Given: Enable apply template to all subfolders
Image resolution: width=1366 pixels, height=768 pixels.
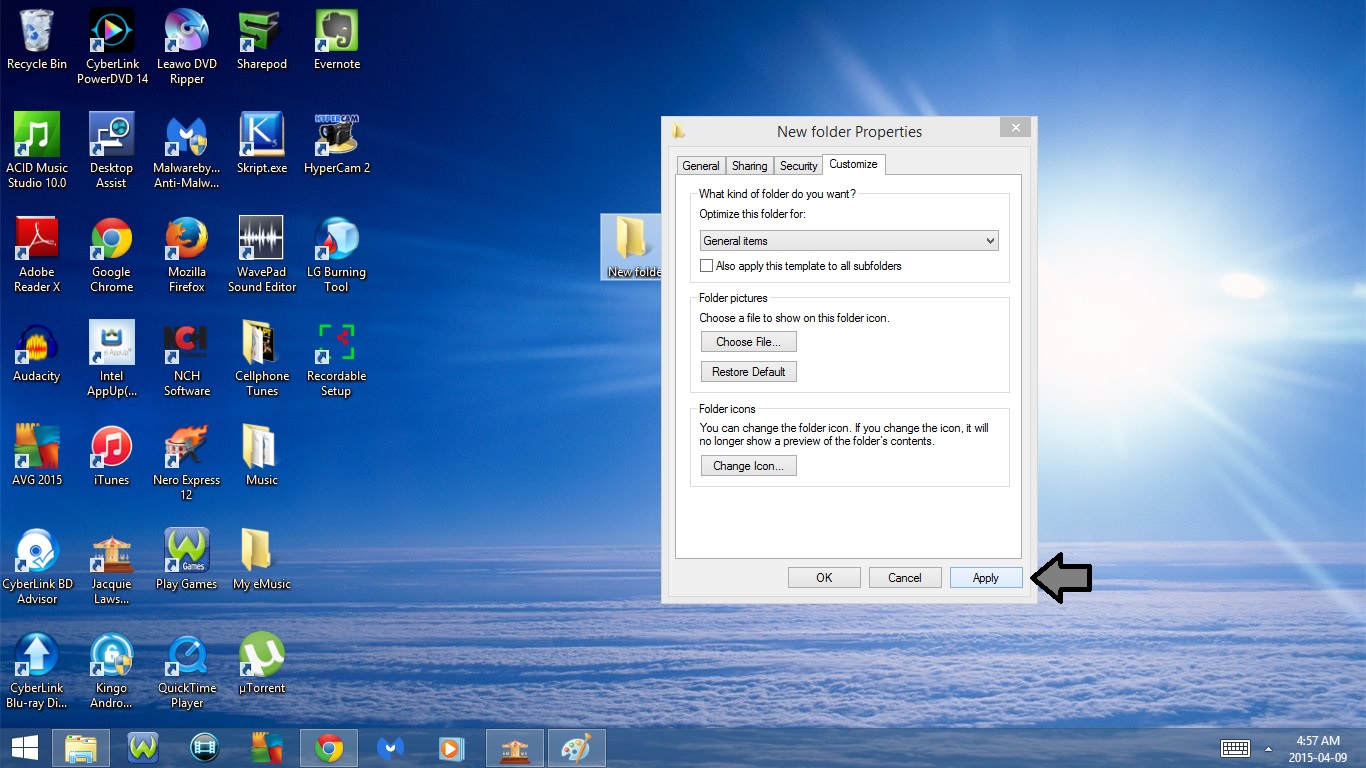Looking at the screenshot, I should click(x=707, y=266).
